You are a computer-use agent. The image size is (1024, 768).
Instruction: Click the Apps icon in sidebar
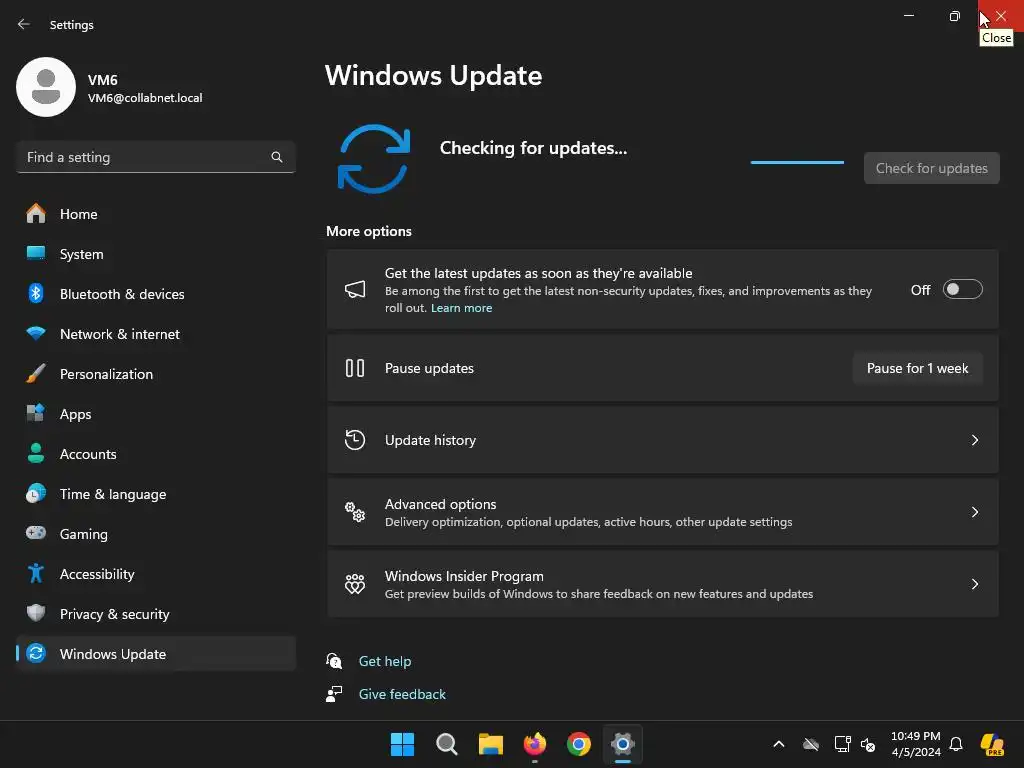click(36, 413)
